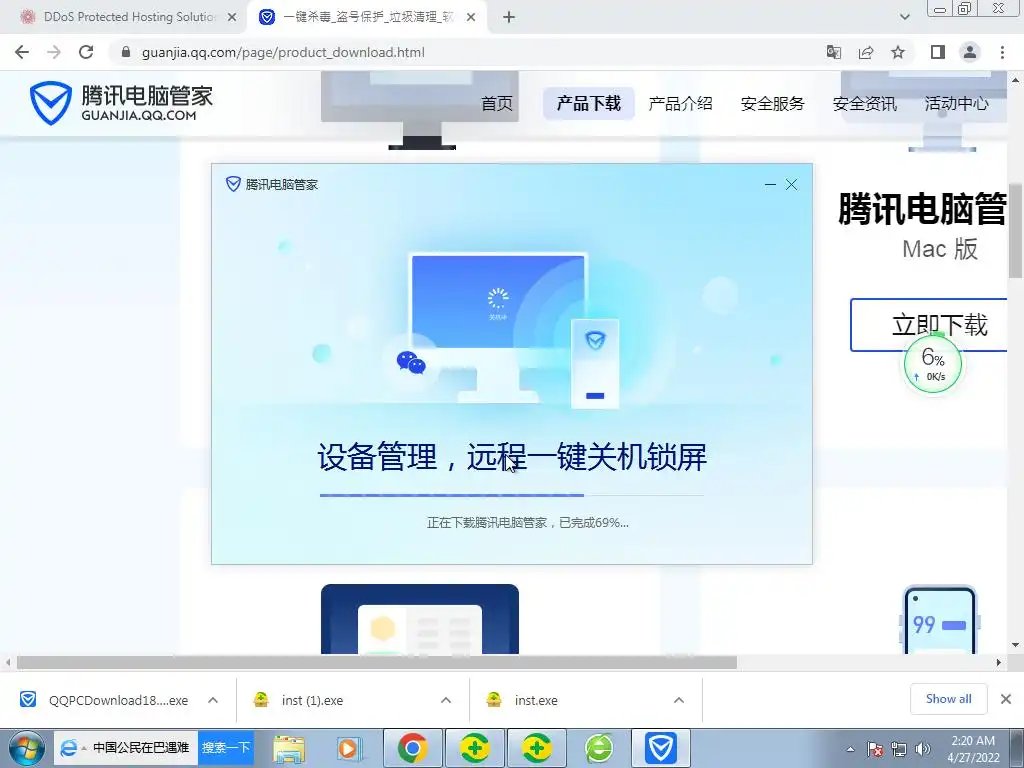
Task: Click the installer headline 设备管理，远程一键关机锁屏
Action: click(512, 456)
